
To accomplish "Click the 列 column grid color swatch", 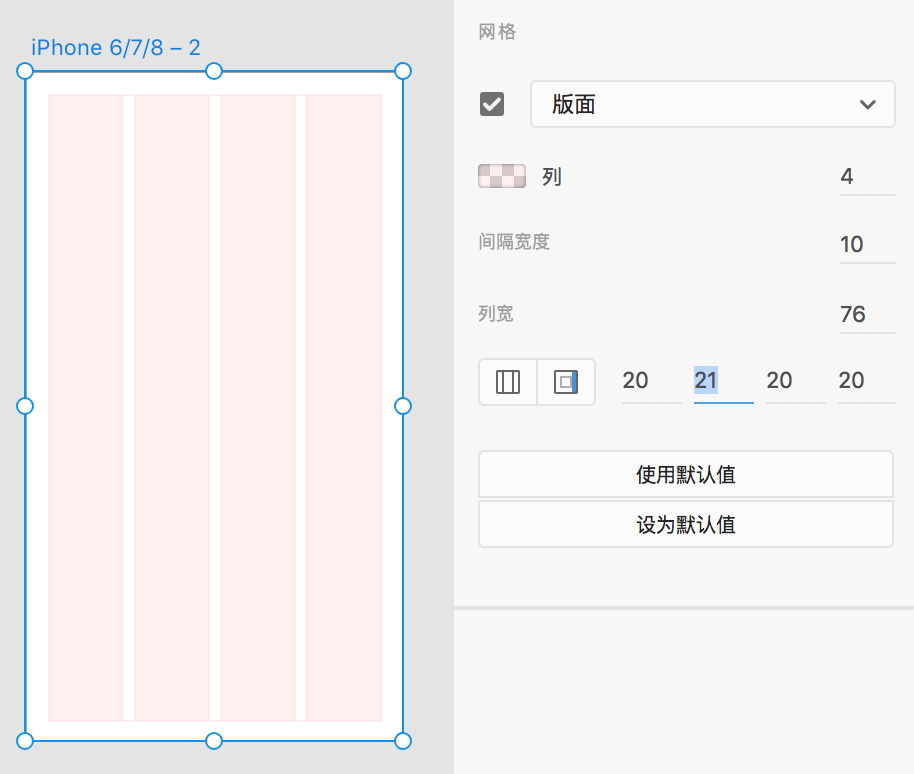I will [x=502, y=177].
